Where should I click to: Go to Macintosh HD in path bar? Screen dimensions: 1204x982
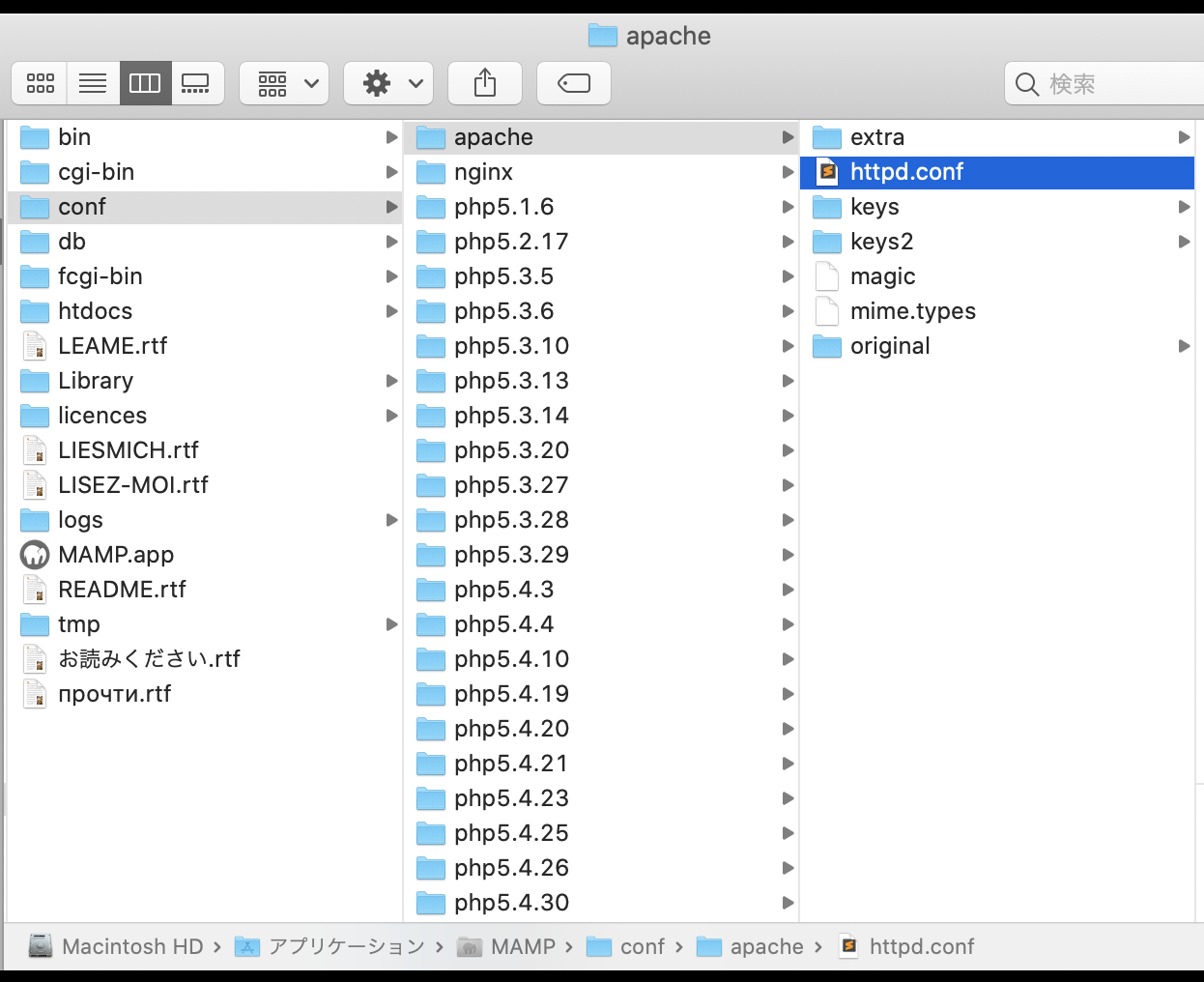tap(116, 946)
